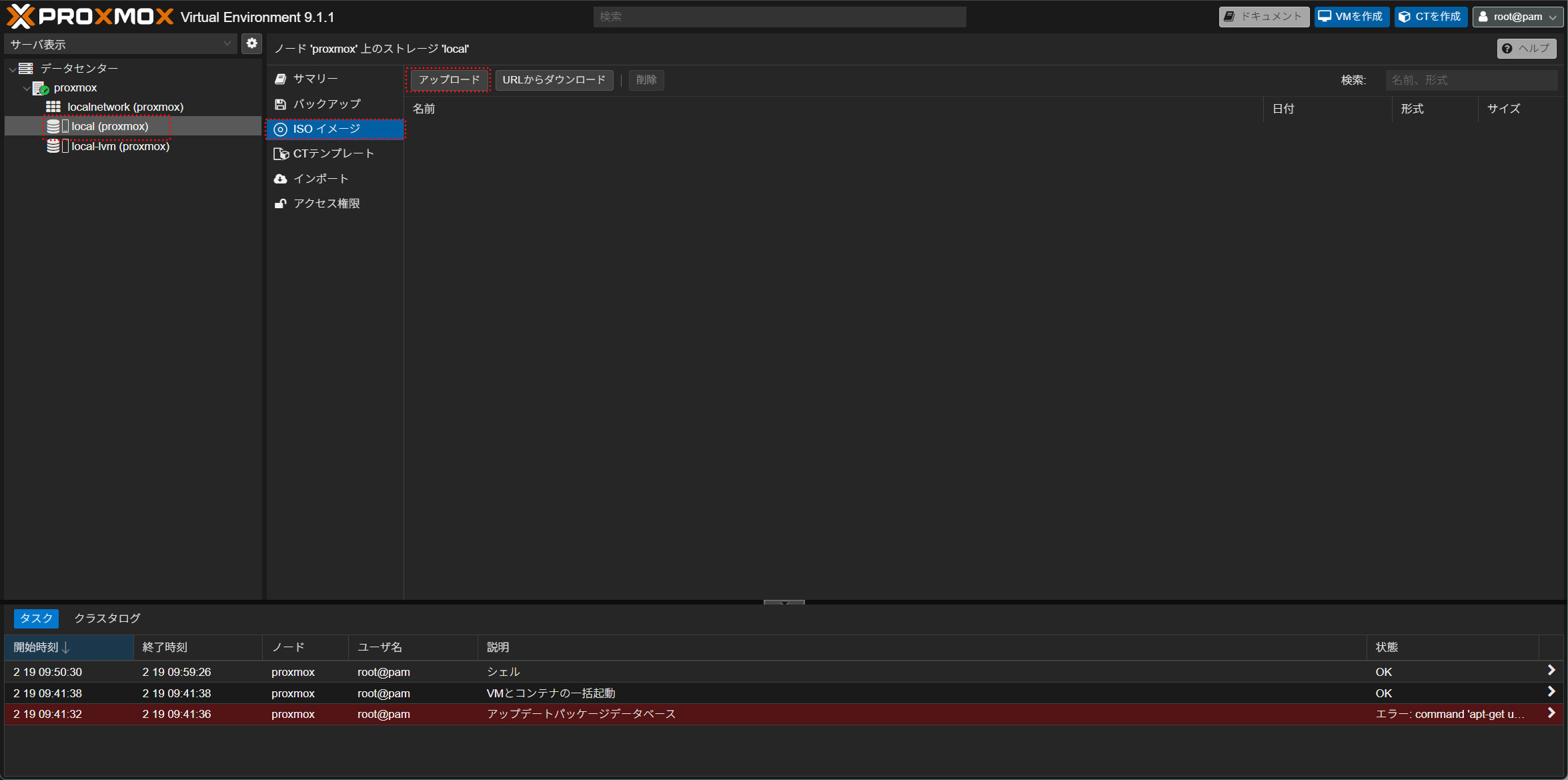The image size is (1568, 780).
Task: Collapse the Datacenter (データセンター) tree node
Action: [x=13, y=69]
